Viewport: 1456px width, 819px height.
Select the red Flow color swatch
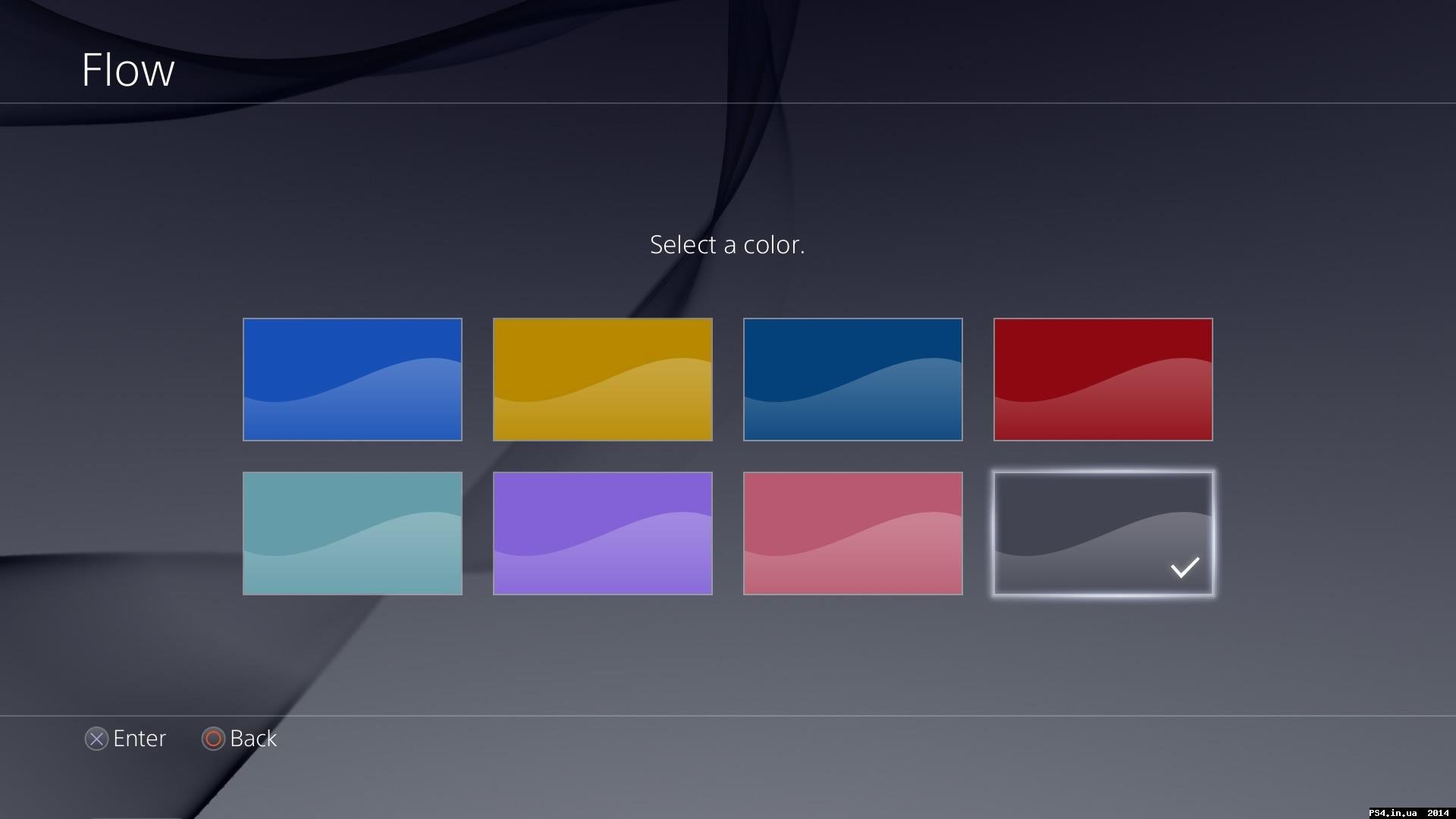1103,379
